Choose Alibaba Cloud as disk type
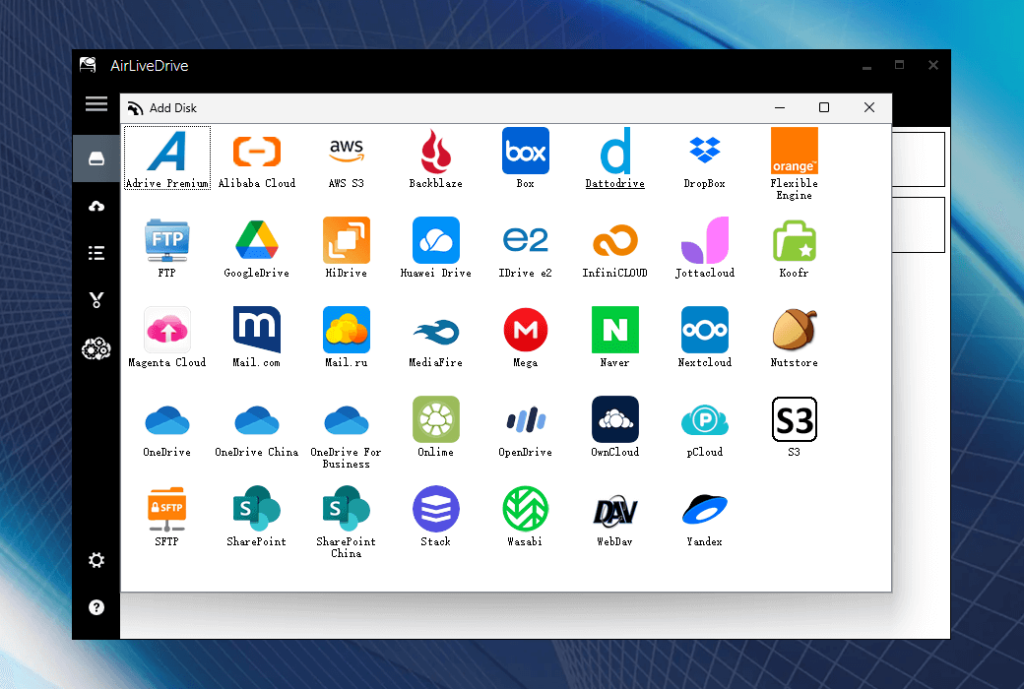This screenshot has width=1024, height=689. (x=257, y=158)
